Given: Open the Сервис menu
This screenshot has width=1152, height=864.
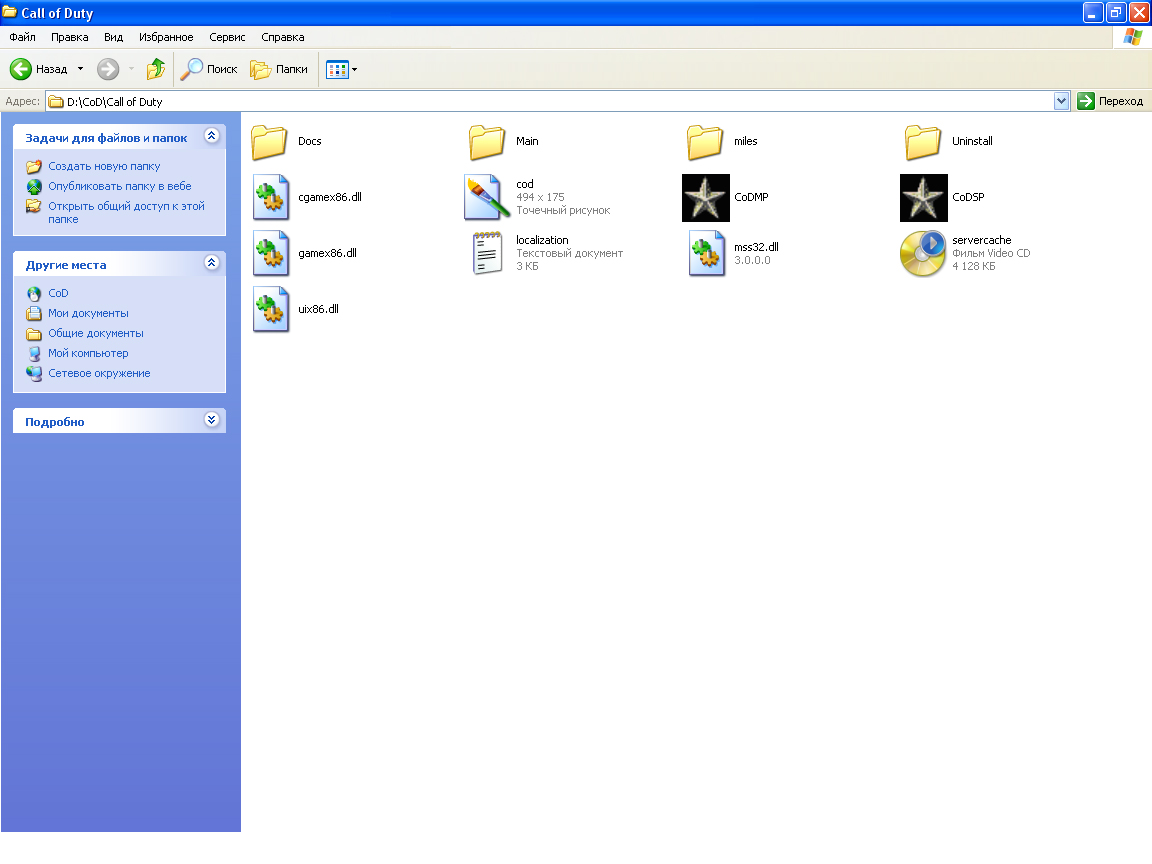Looking at the screenshot, I should coord(227,37).
